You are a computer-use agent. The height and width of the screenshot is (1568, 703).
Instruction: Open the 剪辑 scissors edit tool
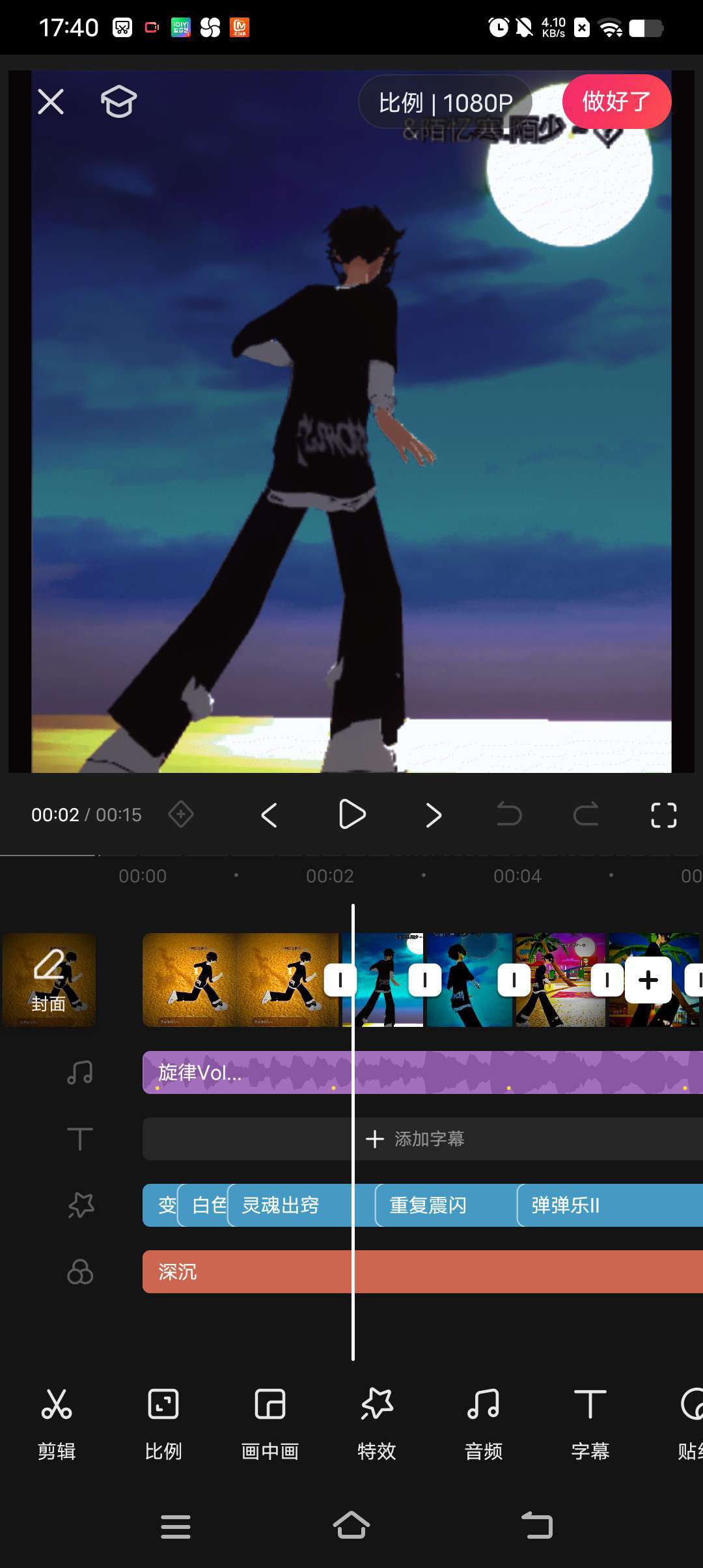pos(57,1424)
